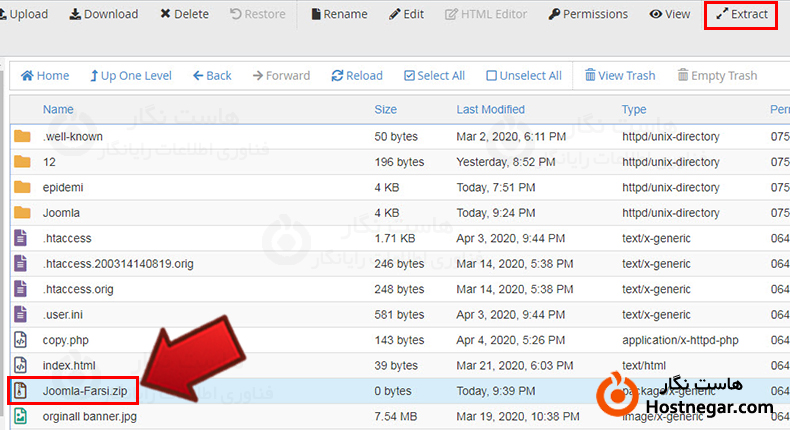Viewport: 790px width, 430px height.
Task: Click the View eye button
Action: [670, 14]
